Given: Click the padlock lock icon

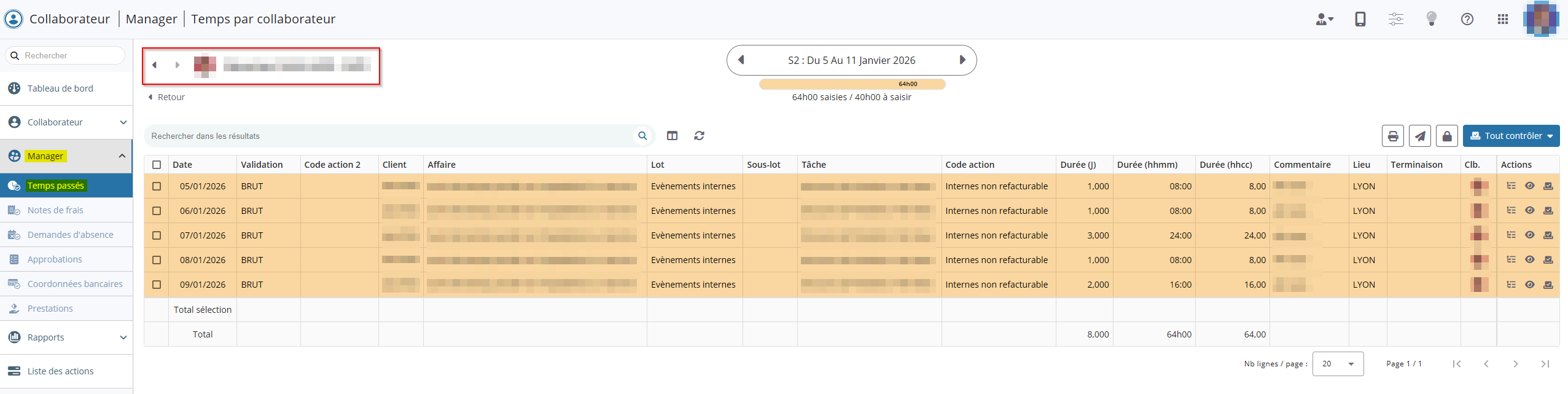Looking at the screenshot, I should pos(1447,136).
